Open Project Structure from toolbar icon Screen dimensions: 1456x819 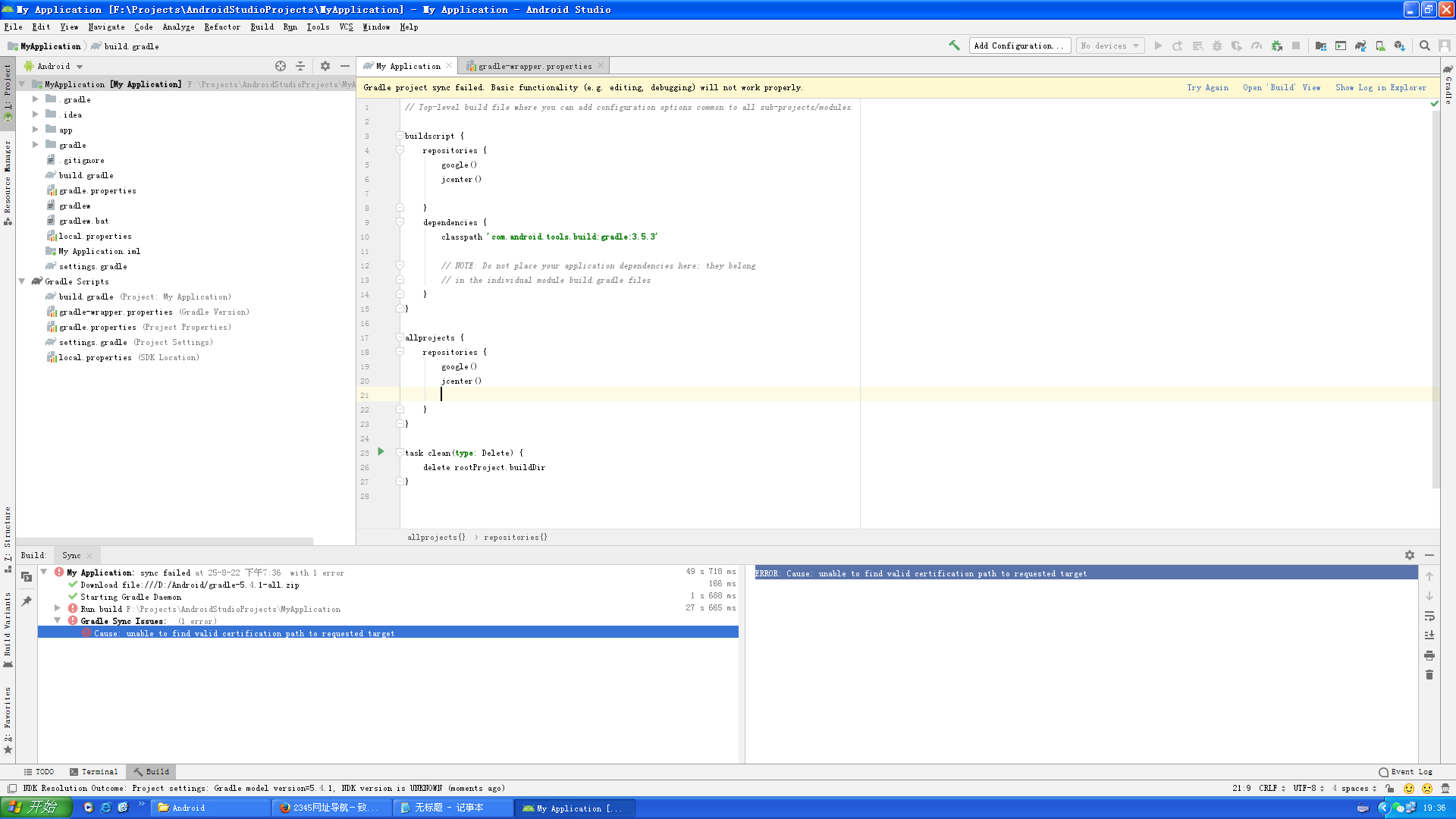pyautogui.click(x=1320, y=45)
